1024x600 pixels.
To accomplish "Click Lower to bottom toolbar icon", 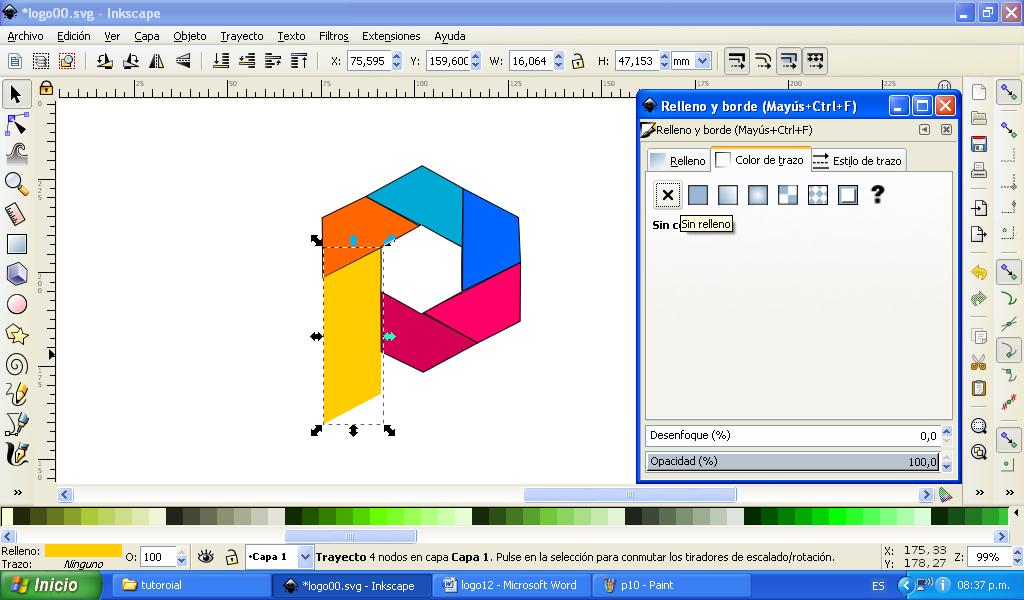I will pyautogui.click(x=221, y=61).
